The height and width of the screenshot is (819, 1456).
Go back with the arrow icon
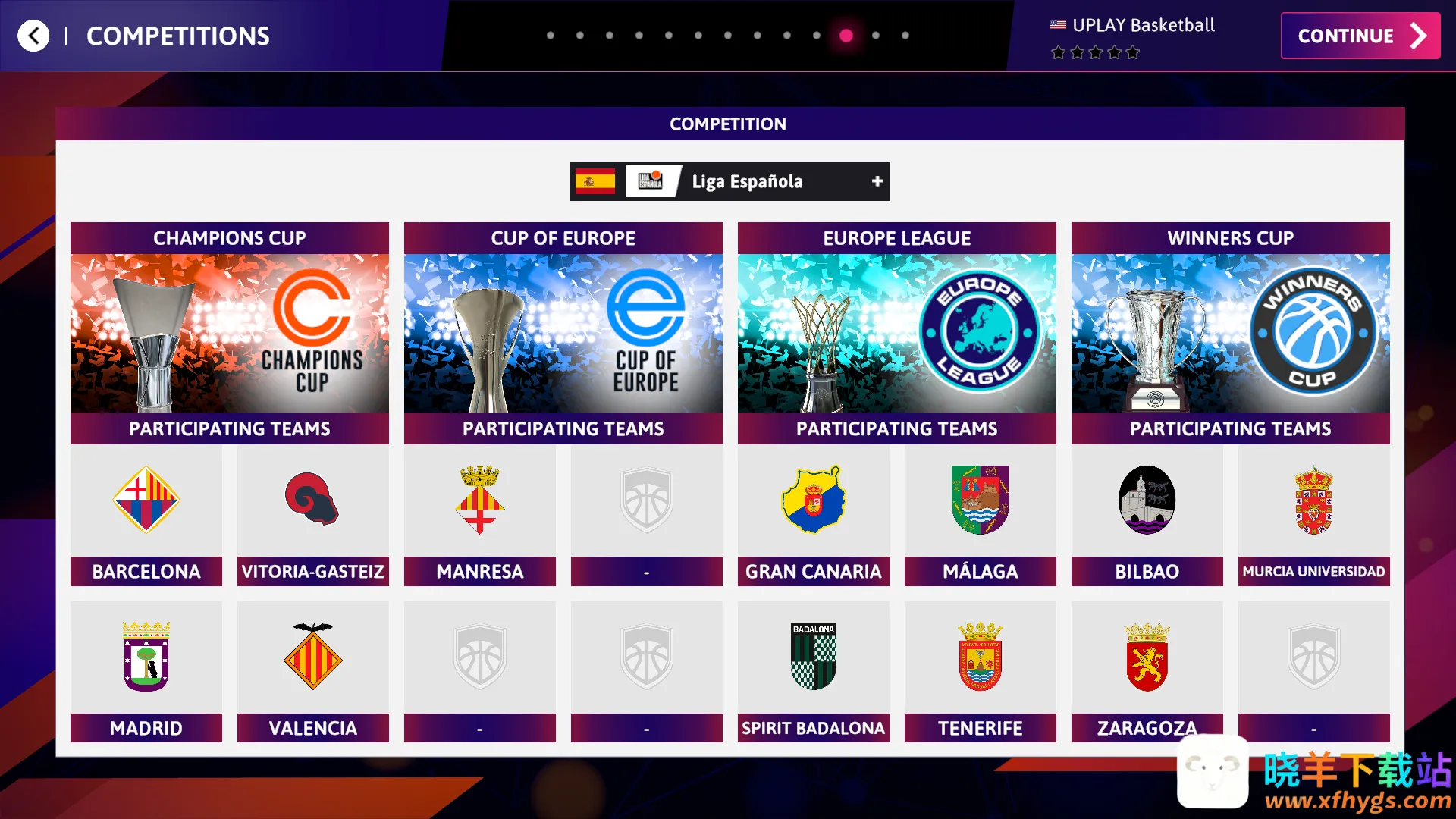(33, 36)
